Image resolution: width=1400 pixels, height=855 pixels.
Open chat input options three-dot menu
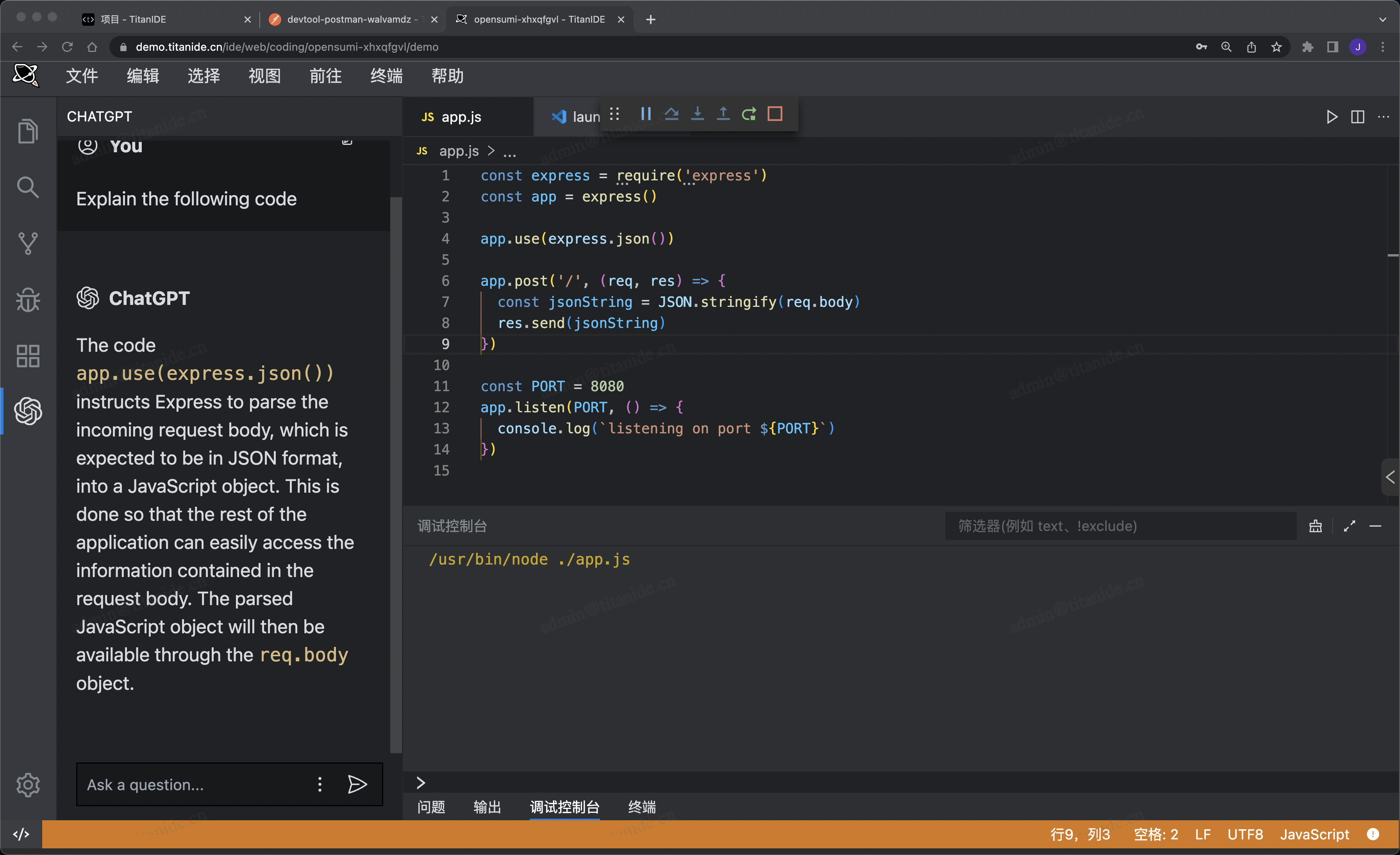(x=320, y=785)
